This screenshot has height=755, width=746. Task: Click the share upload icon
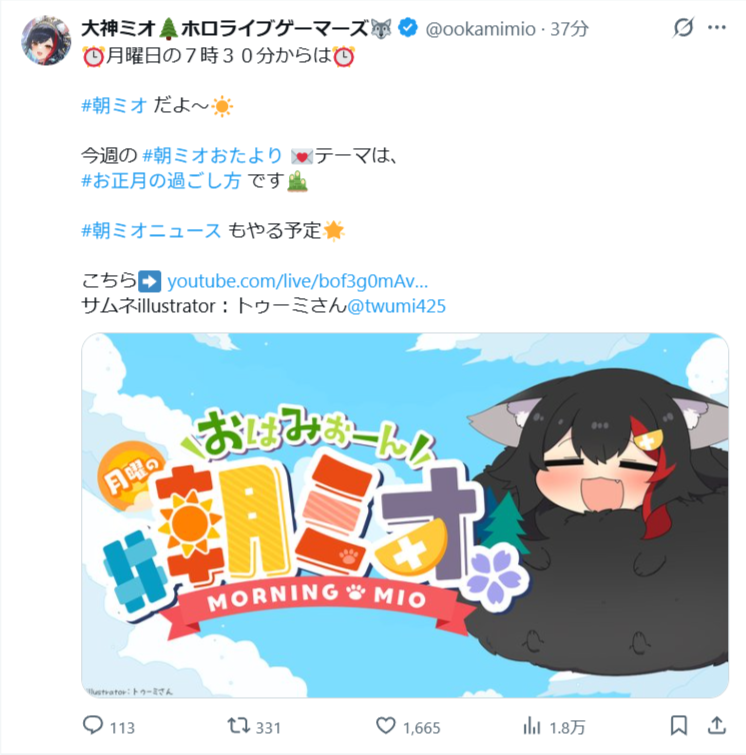[717, 725]
